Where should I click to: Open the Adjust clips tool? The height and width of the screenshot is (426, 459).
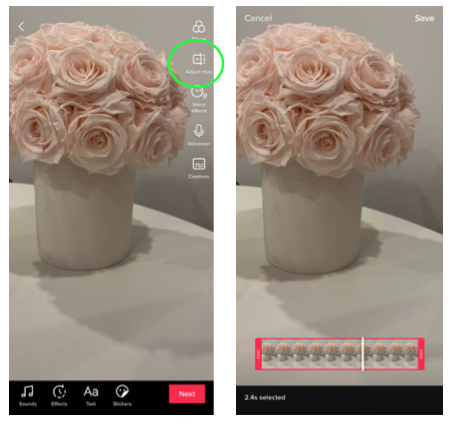click(x=199, y=63)
